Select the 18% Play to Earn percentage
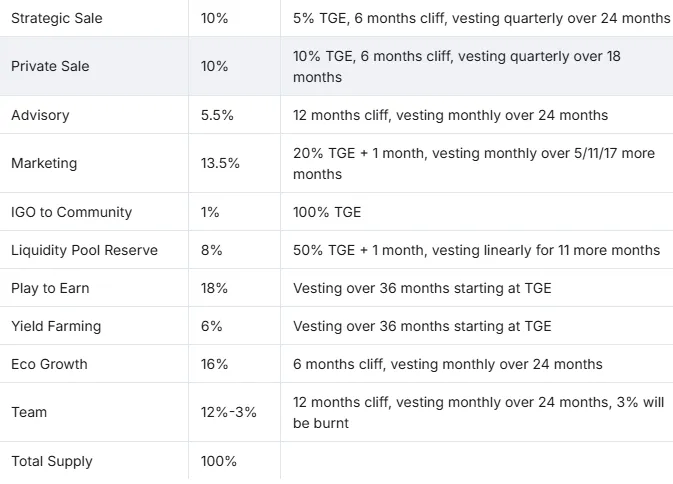 (214, 288)
